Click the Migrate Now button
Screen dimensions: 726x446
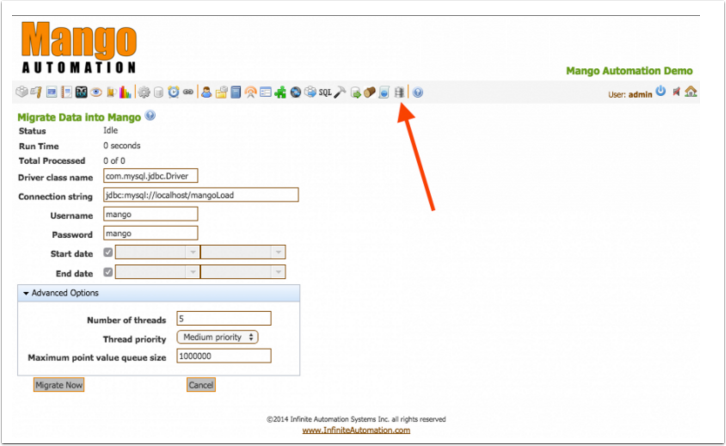click(59, 385)
